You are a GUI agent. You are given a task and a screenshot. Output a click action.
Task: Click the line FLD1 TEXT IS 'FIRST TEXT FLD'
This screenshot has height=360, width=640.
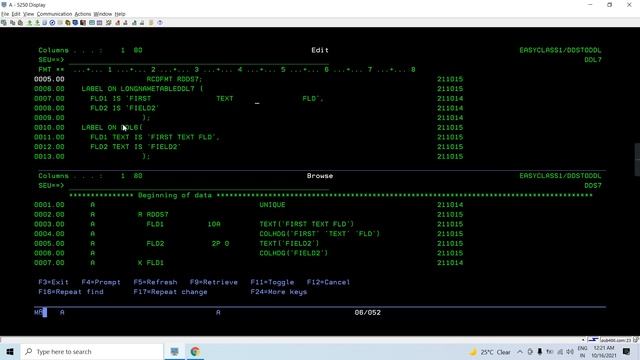[155, 137]
